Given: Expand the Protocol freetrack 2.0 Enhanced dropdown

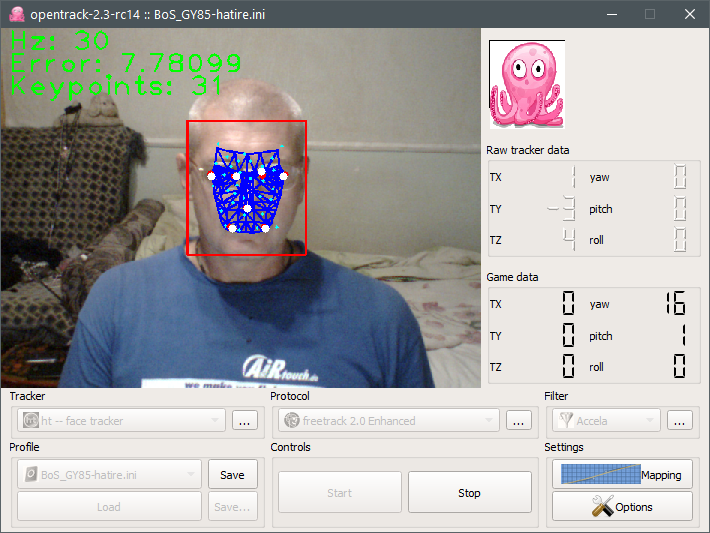Looking at the screenshot, I should pos(389,421).
